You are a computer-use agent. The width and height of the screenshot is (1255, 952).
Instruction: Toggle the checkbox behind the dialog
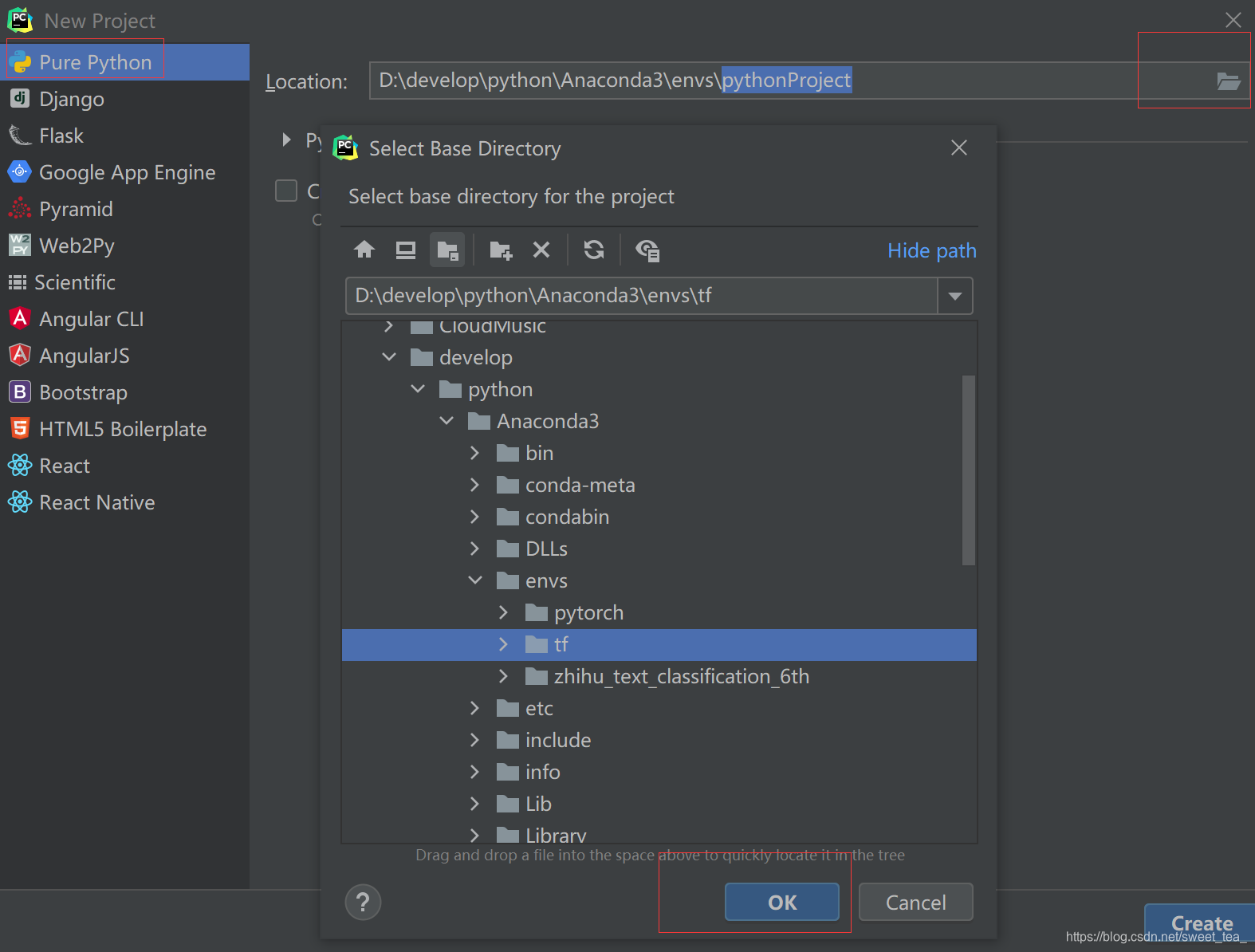pyautogui.click(x=286, y=191)
